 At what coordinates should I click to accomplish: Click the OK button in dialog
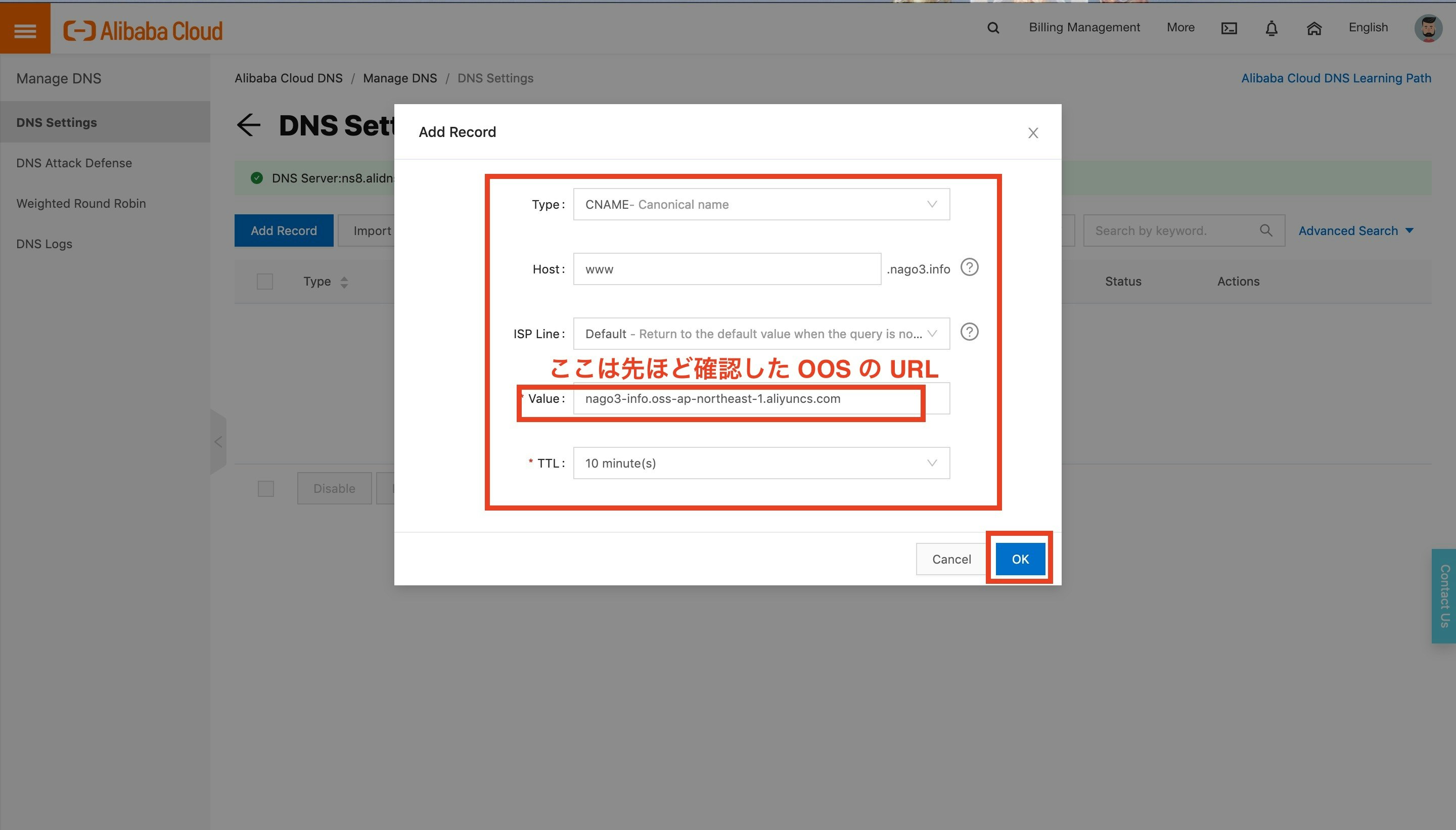click(x=1020, y=559)
